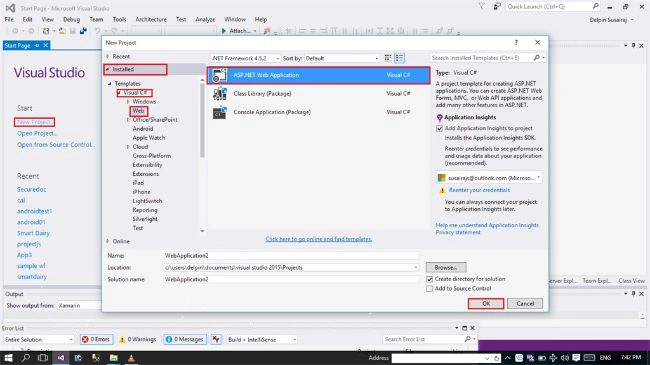The width and height of the screenshot is (650, 365).
Task: Open the File menu
Action: pyautogui.click(x=9, y=19)
